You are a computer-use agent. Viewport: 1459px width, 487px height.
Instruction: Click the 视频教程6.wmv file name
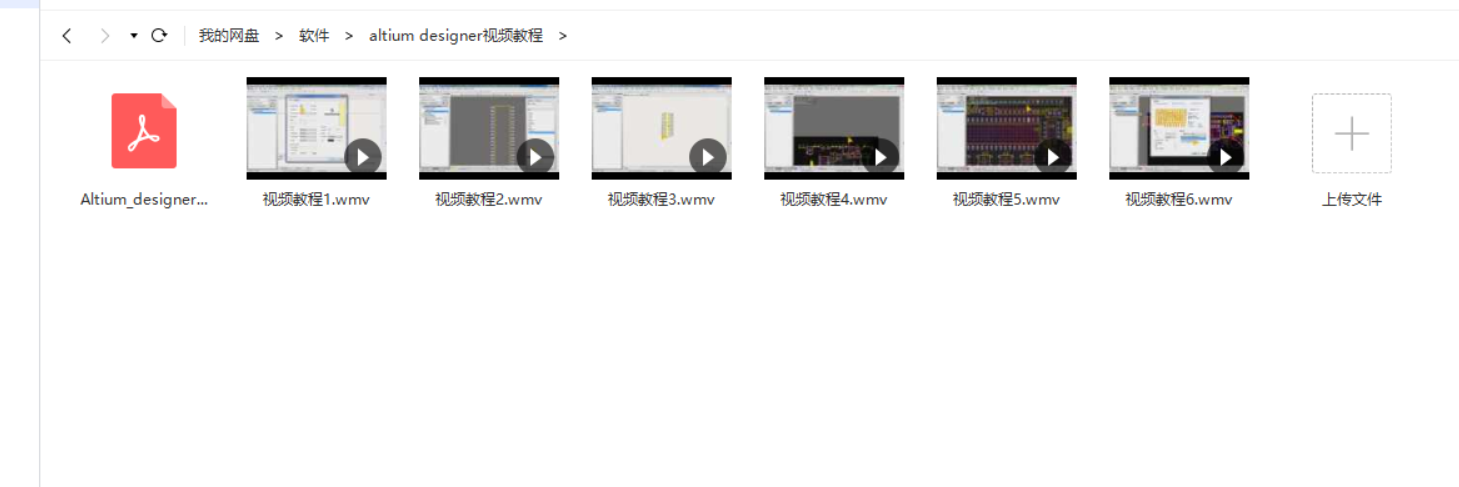click(1179, 199)
